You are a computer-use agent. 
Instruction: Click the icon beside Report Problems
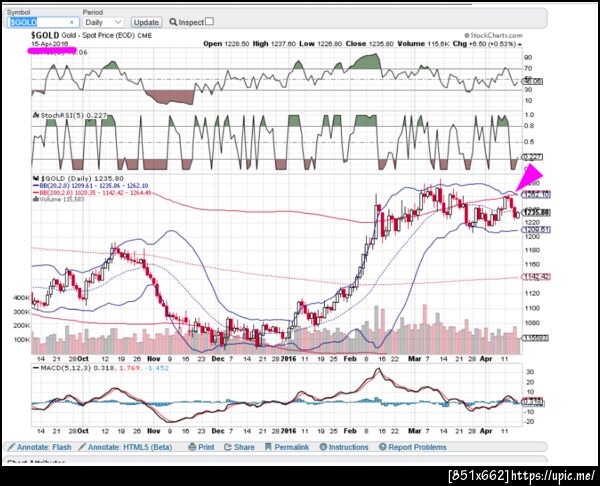[x=382, y=447]
